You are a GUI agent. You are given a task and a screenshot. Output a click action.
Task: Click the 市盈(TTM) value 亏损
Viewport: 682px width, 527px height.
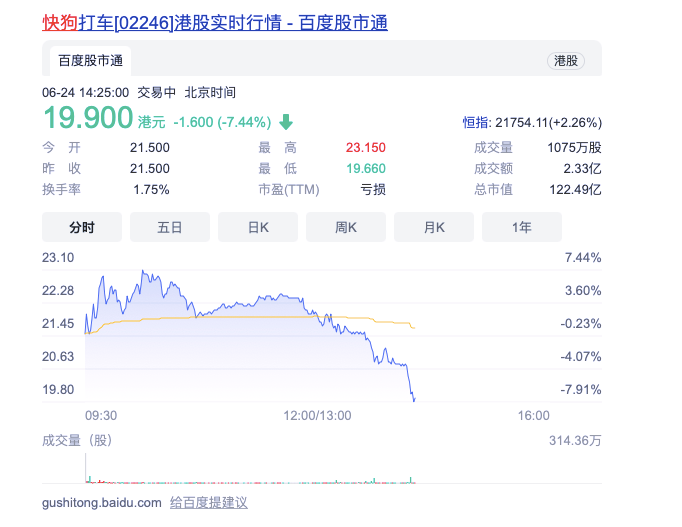tap(373, 190)
